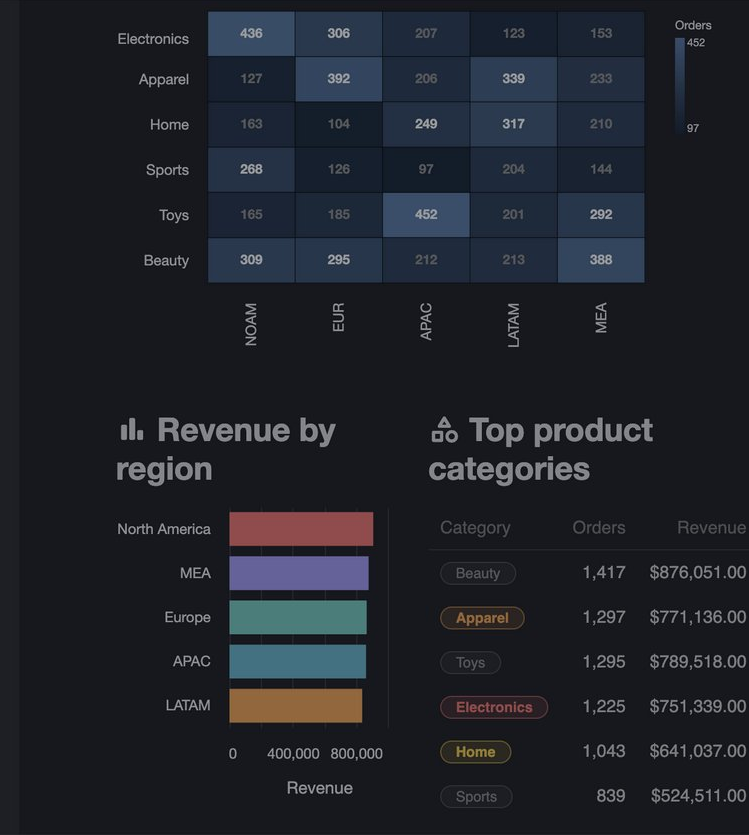Click the Beauty heatmap row label
The image size is (749, 835).
click(166, 260)
